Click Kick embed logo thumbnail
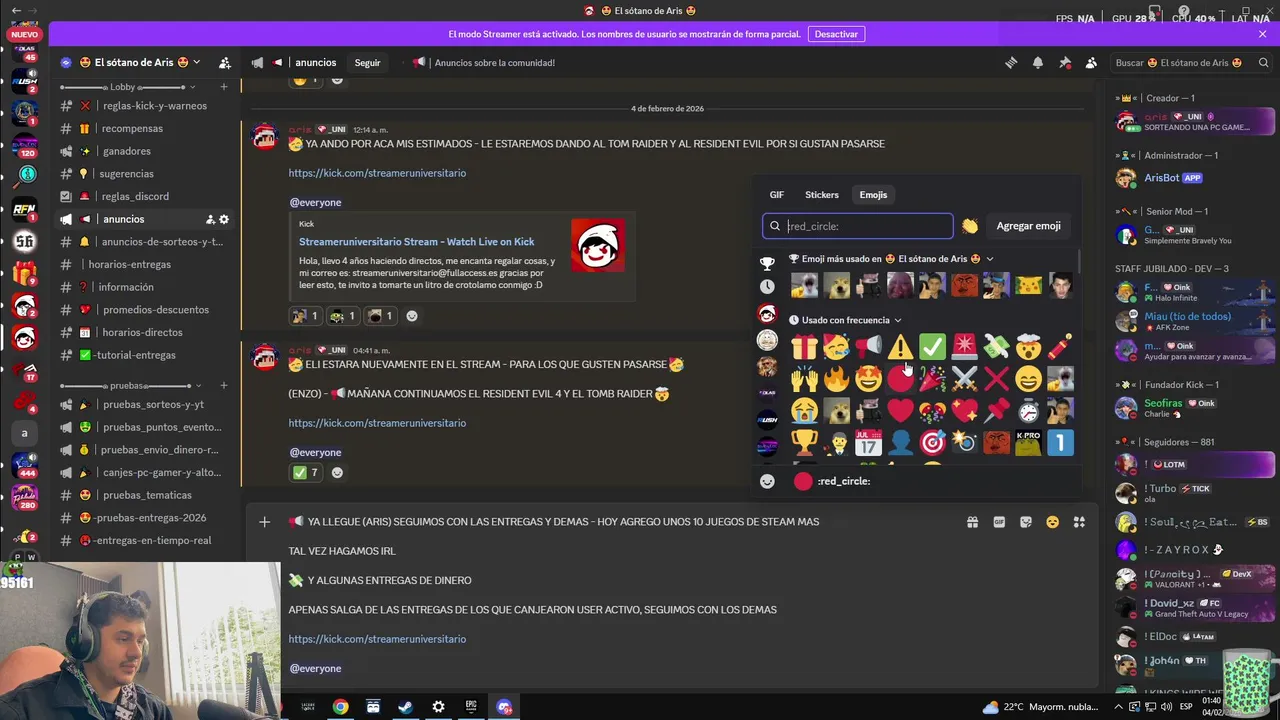This screenshot has width=1280, height=720. pyautogui.click(x=598, y=245)
